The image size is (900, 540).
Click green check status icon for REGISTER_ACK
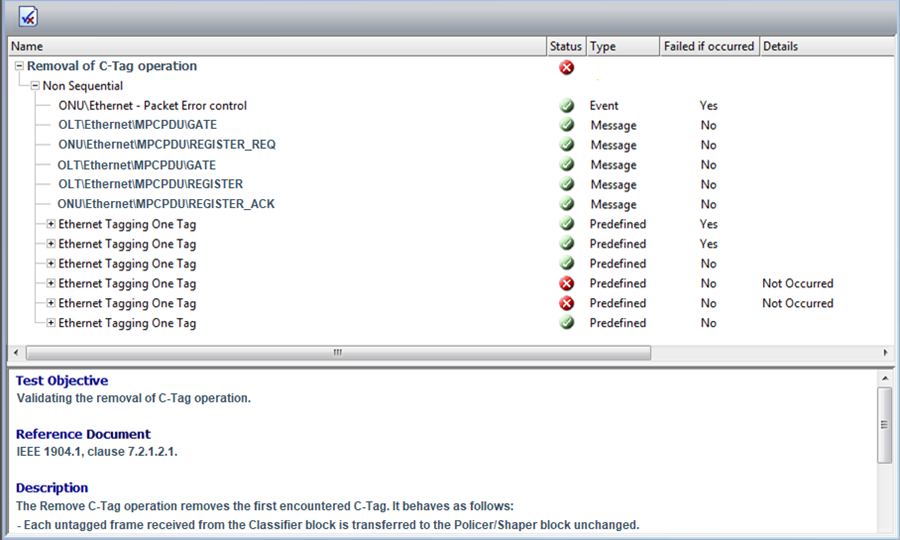567,204
